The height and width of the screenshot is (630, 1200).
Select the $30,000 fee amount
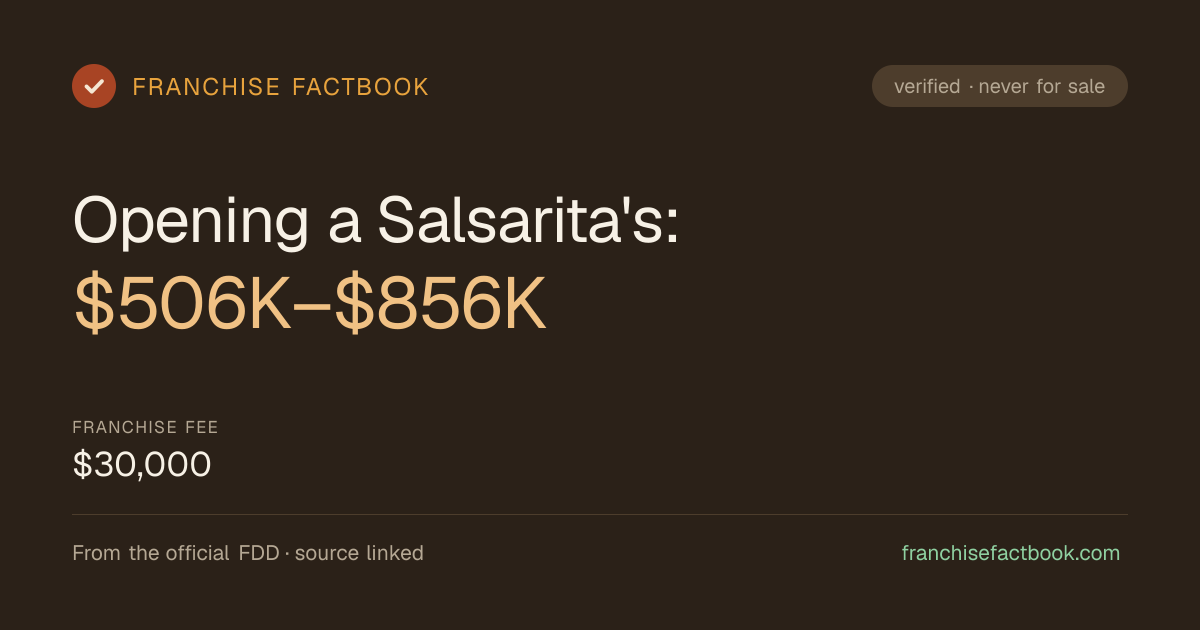(x=142, y=465)
